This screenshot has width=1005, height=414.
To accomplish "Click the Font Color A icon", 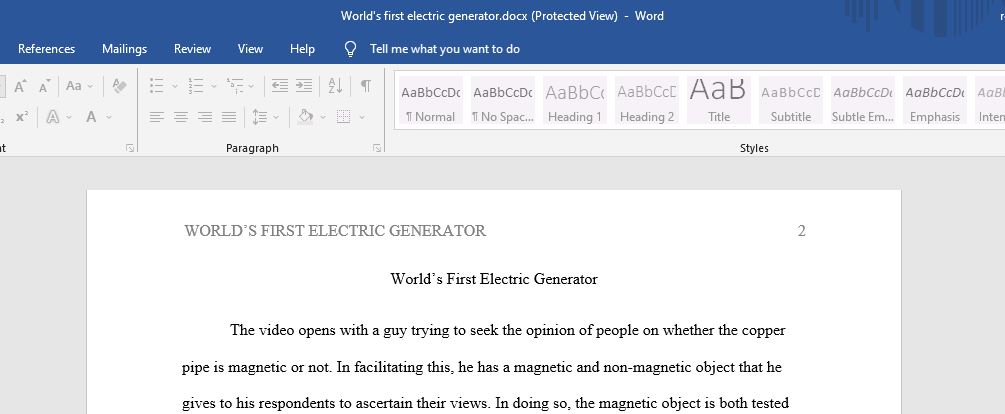I will pyautogui.click(x=91, y=117).
